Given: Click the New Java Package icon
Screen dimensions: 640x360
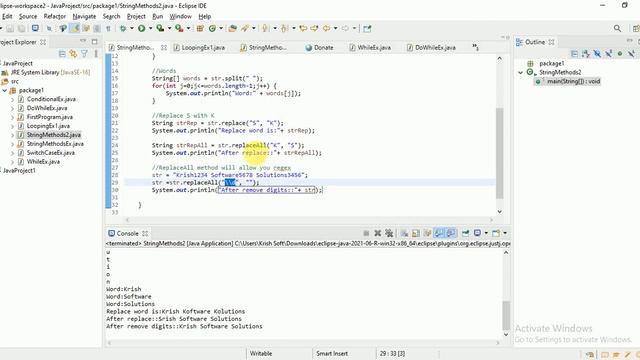Looking at the screenshot, I should click(x=200, y=28).
